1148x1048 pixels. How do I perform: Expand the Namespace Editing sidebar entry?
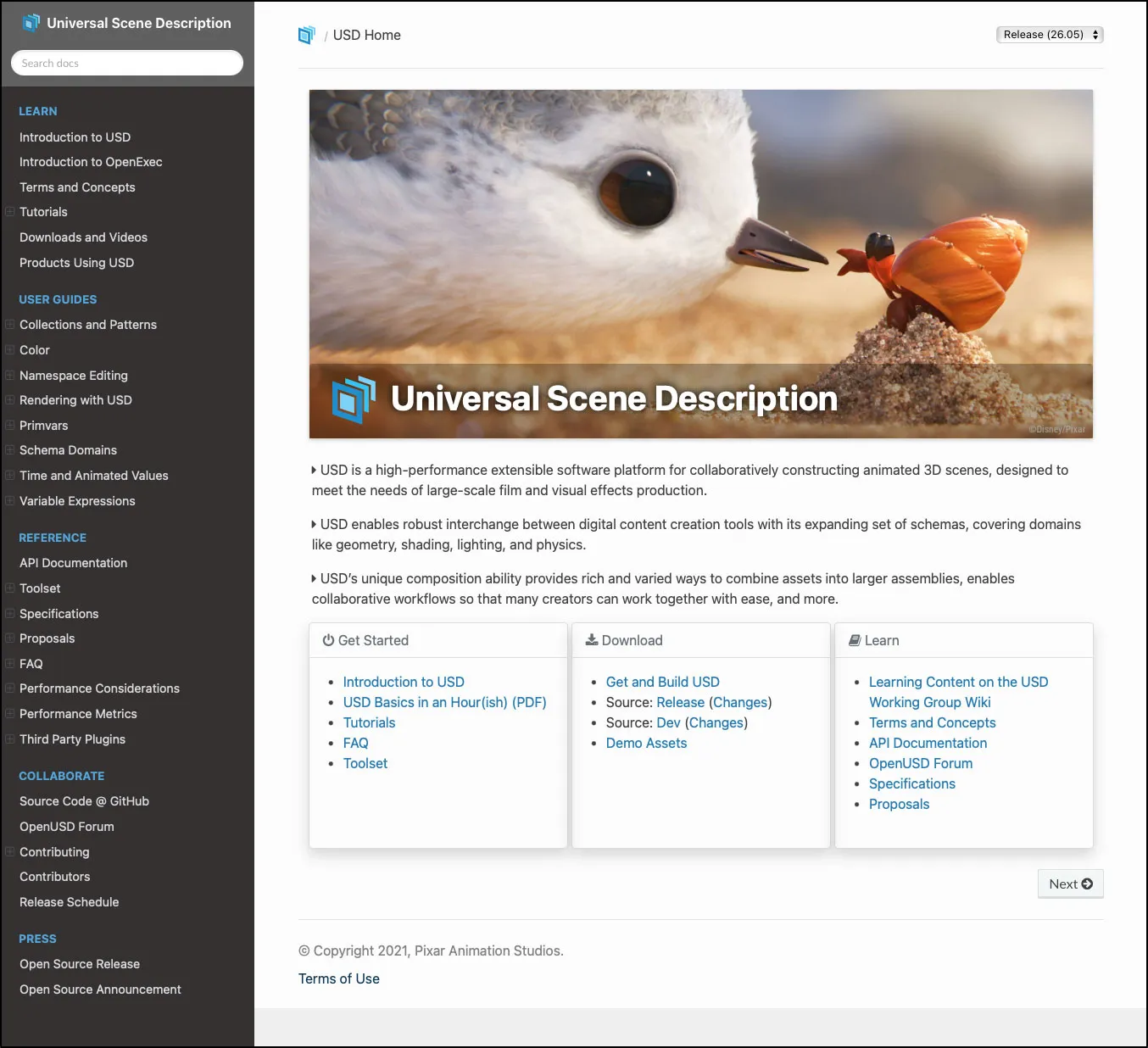click(9, 375)
